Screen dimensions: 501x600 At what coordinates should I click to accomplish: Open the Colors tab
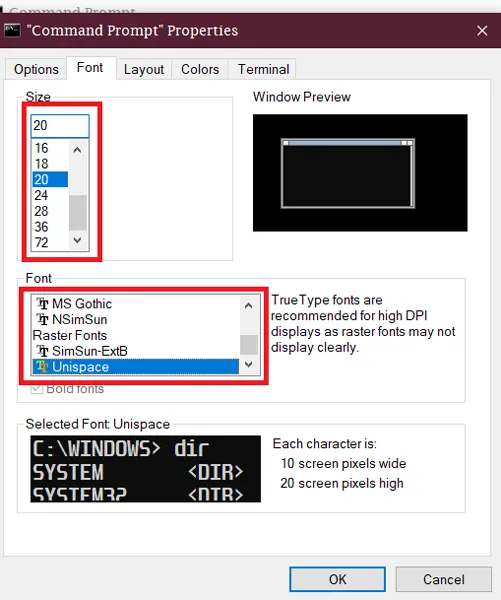click(200, 69)
